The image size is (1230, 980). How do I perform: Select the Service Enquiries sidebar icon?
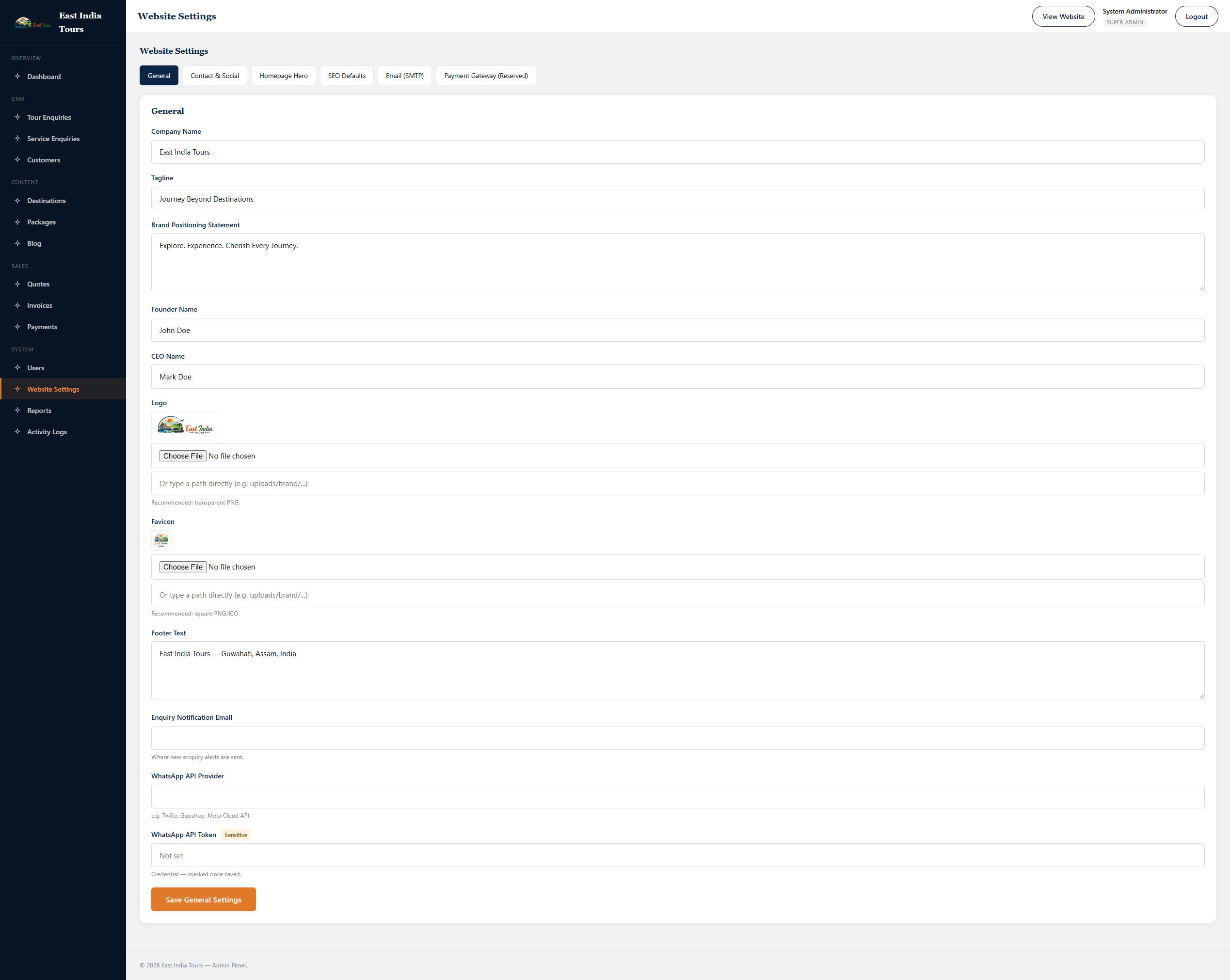[x=17, y=139]
